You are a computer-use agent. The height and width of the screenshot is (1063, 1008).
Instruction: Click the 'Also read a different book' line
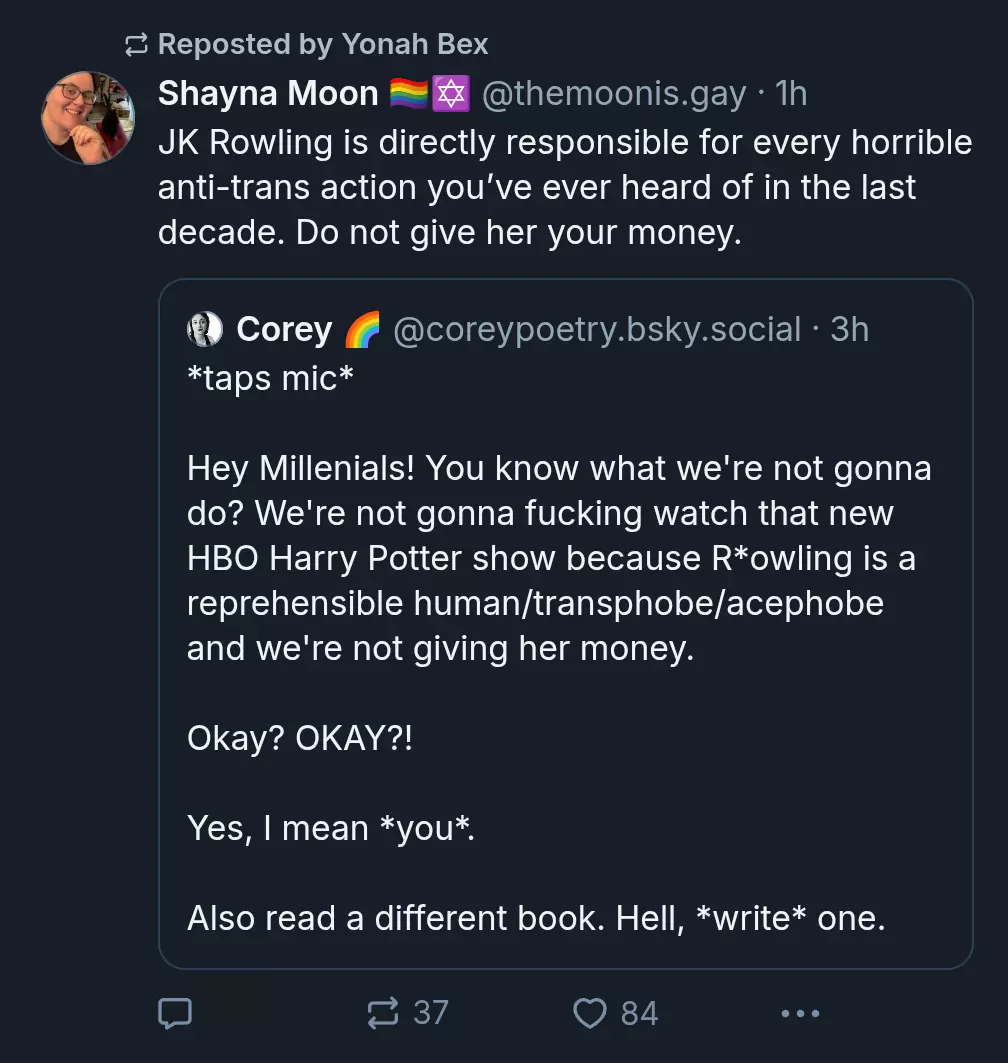coord(536,918)
